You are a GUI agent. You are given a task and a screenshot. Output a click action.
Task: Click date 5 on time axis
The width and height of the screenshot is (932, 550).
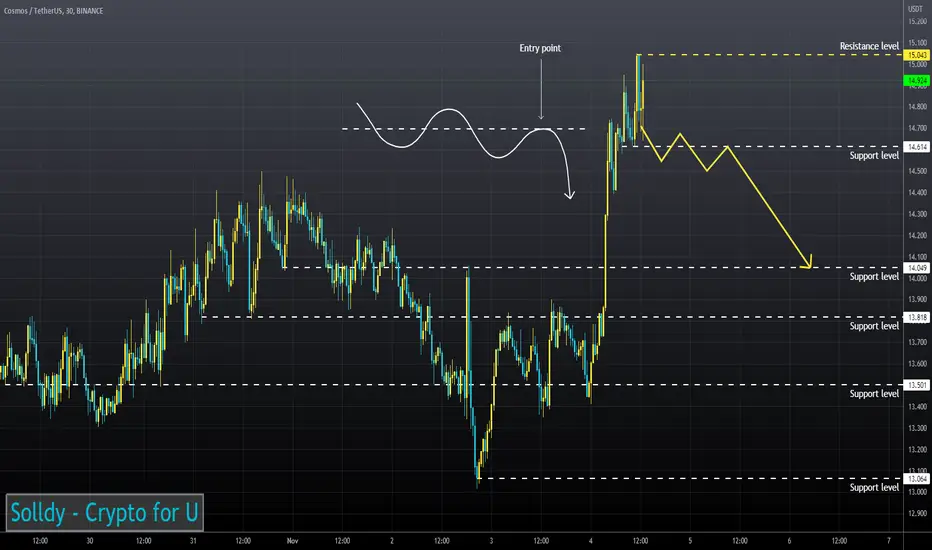690,540
